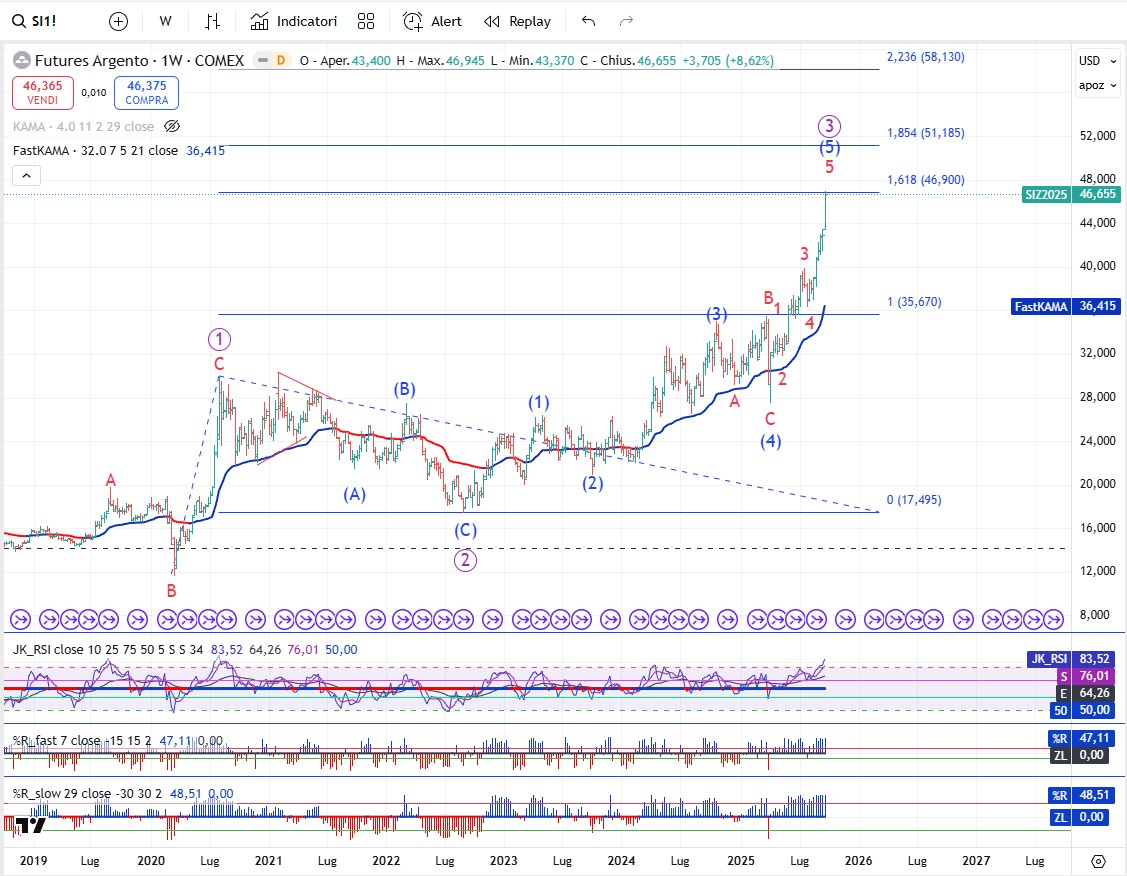Screen dimensions: 1127x876
Task: Toggle the apoz scale mode label
Action: coord(1091,85)
